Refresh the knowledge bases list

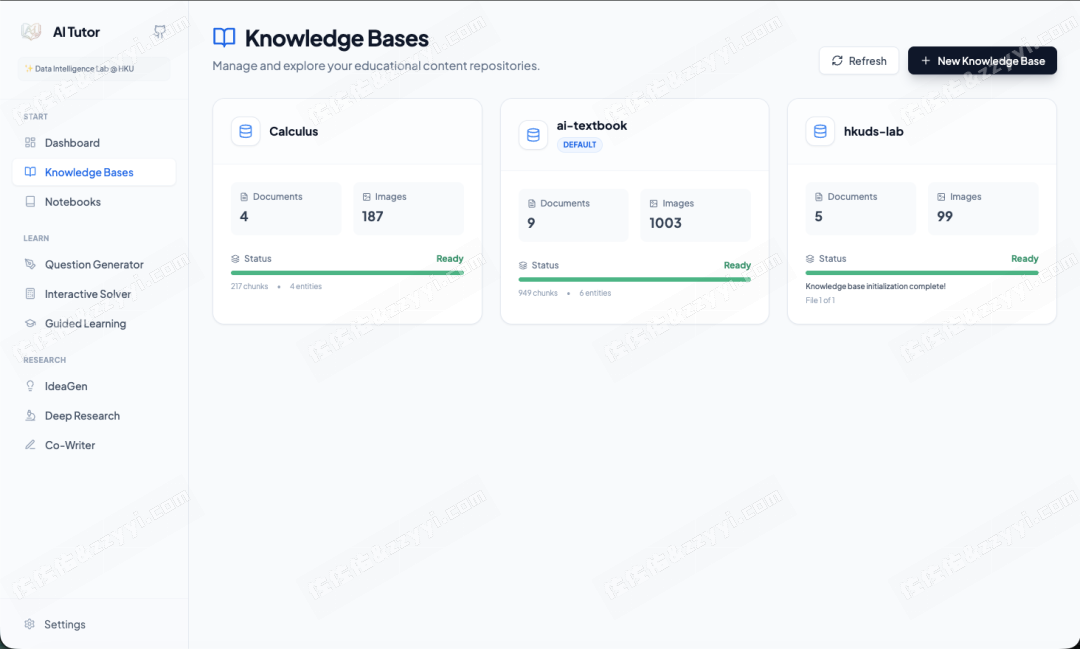[859, 61]
